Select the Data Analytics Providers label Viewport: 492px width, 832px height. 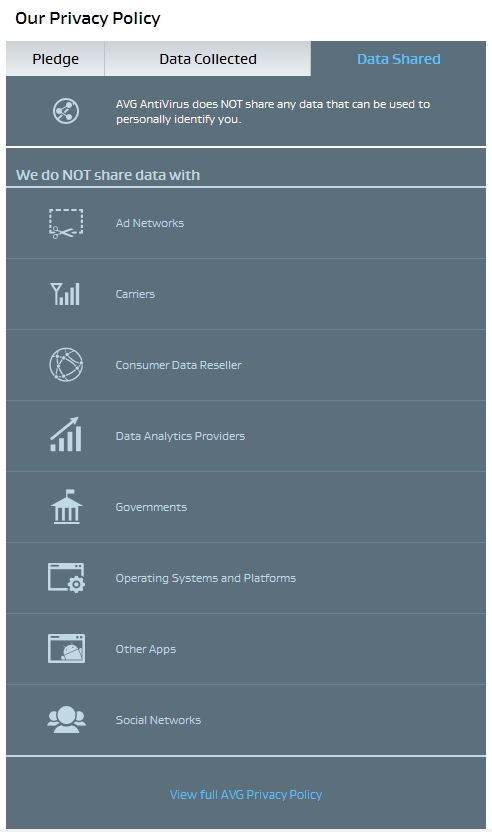pyautogui.click(x=180, y=436)
